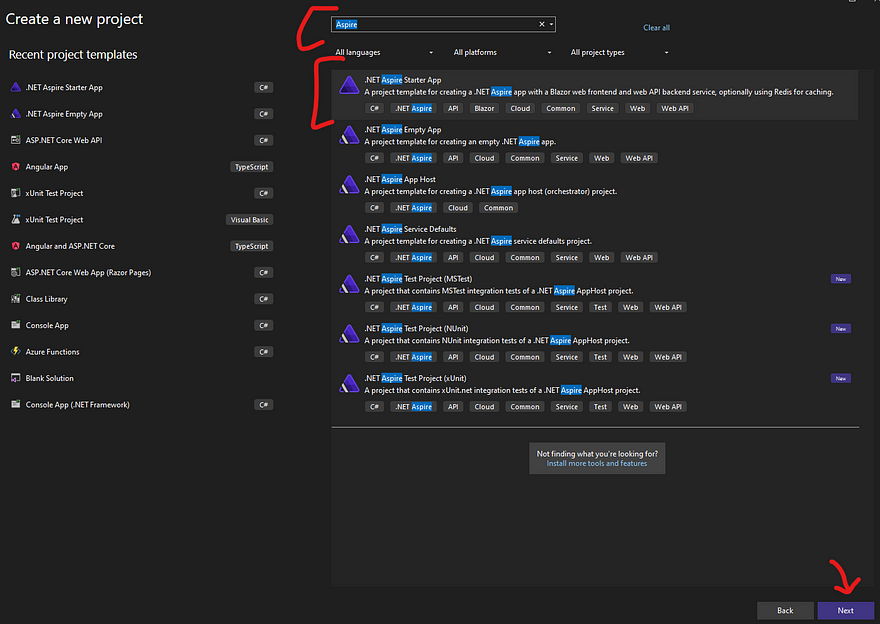Click the Blank Solution template icon
880x624 pixels.
coord(16,378)
